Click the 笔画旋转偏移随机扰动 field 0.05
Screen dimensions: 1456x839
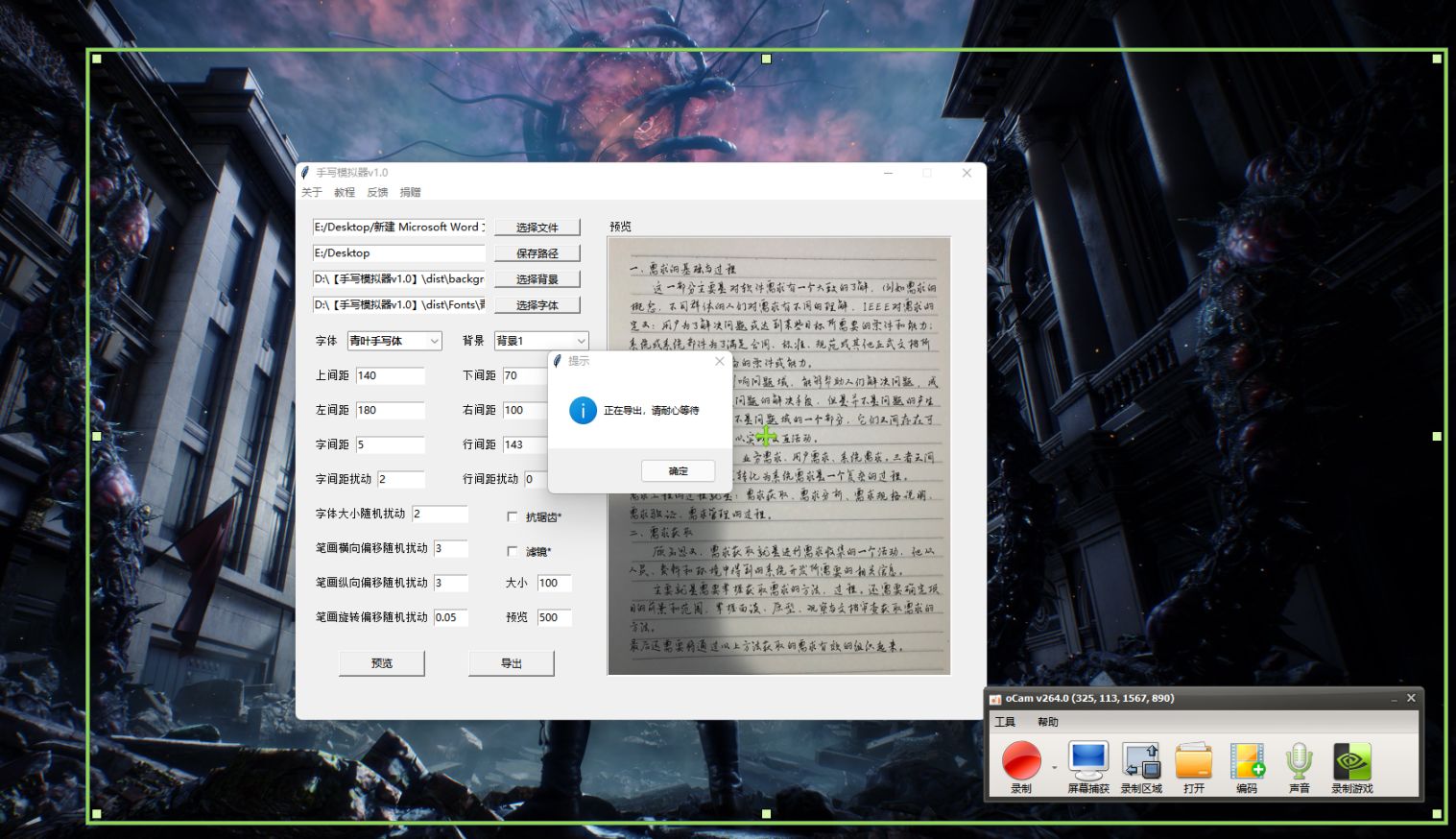click(450, 617)
